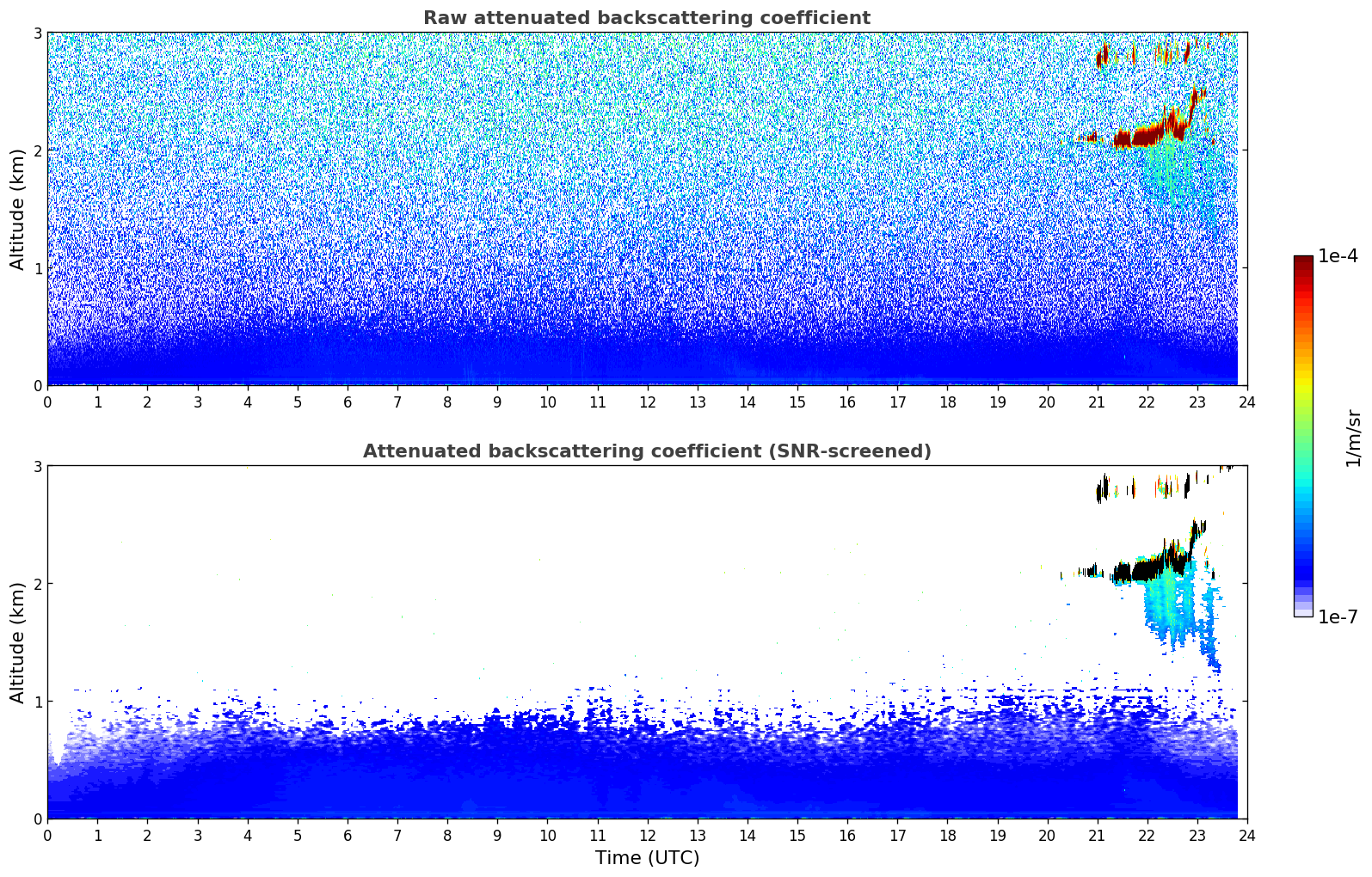Click the top plot's 'Altitude (km)' label
This screenshot has height=877, width=1372.
click(17, 209)
